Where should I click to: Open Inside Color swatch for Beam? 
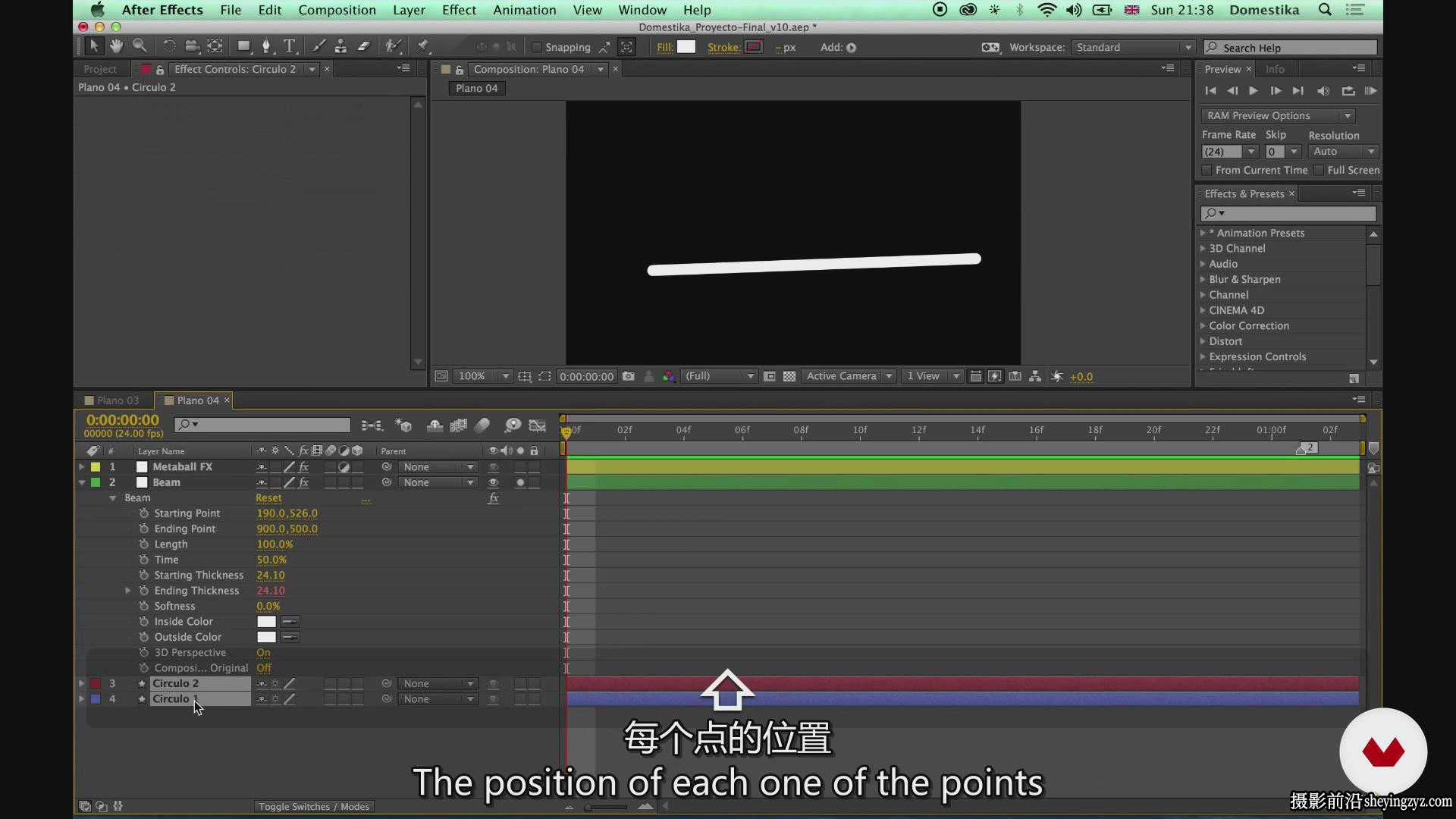266,622
